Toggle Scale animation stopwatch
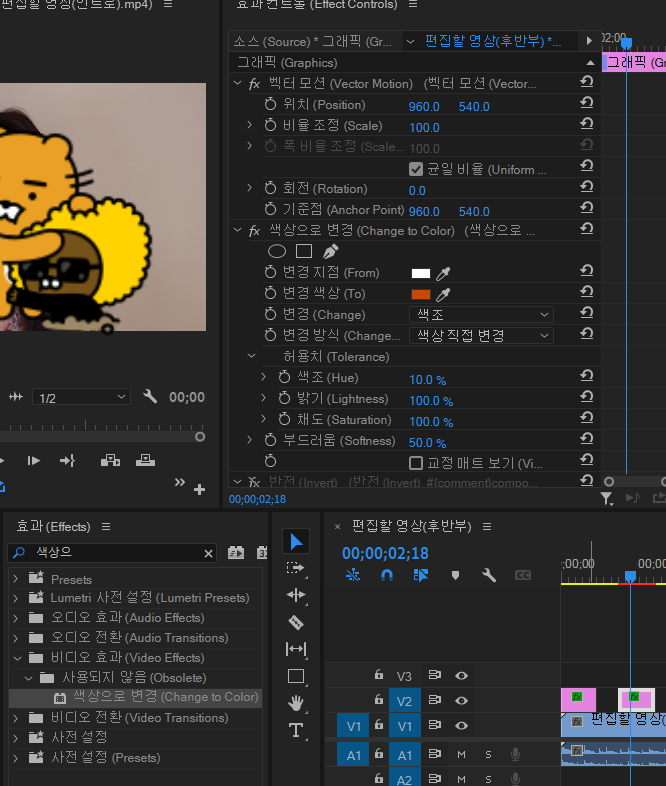 coord(271,125)
